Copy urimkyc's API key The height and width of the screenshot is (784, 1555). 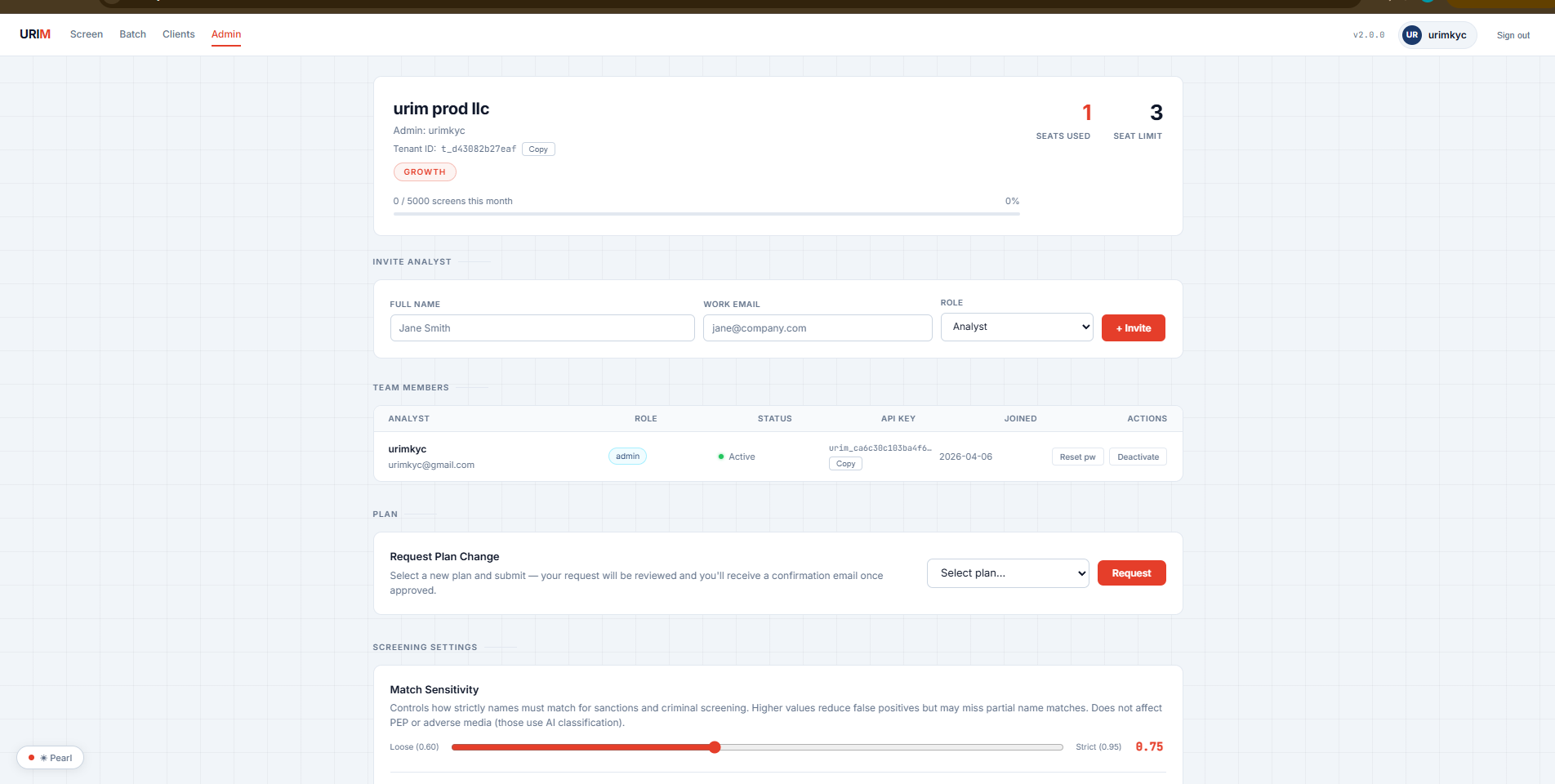pyautogui.click(x=846, y=464)
